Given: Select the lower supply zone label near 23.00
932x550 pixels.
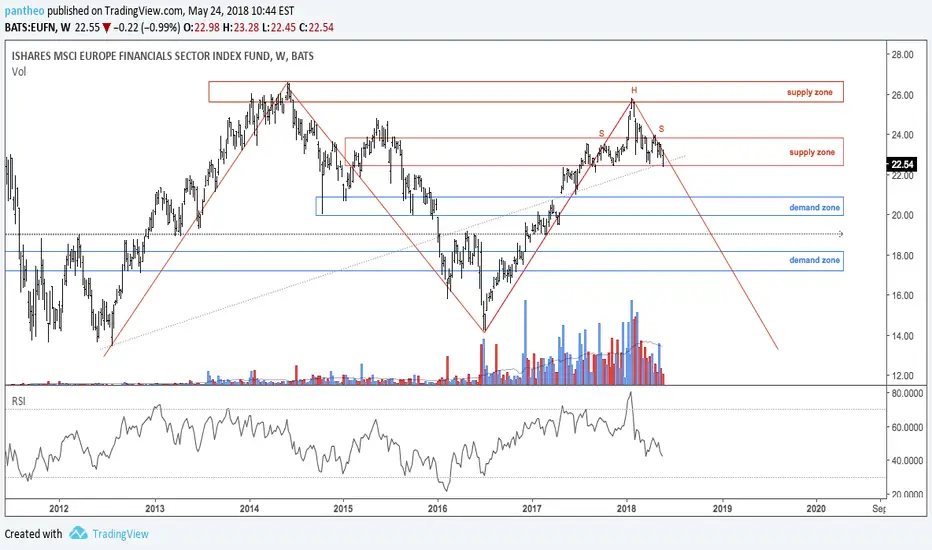Looking at the screenshot, I should pos(812,152).
